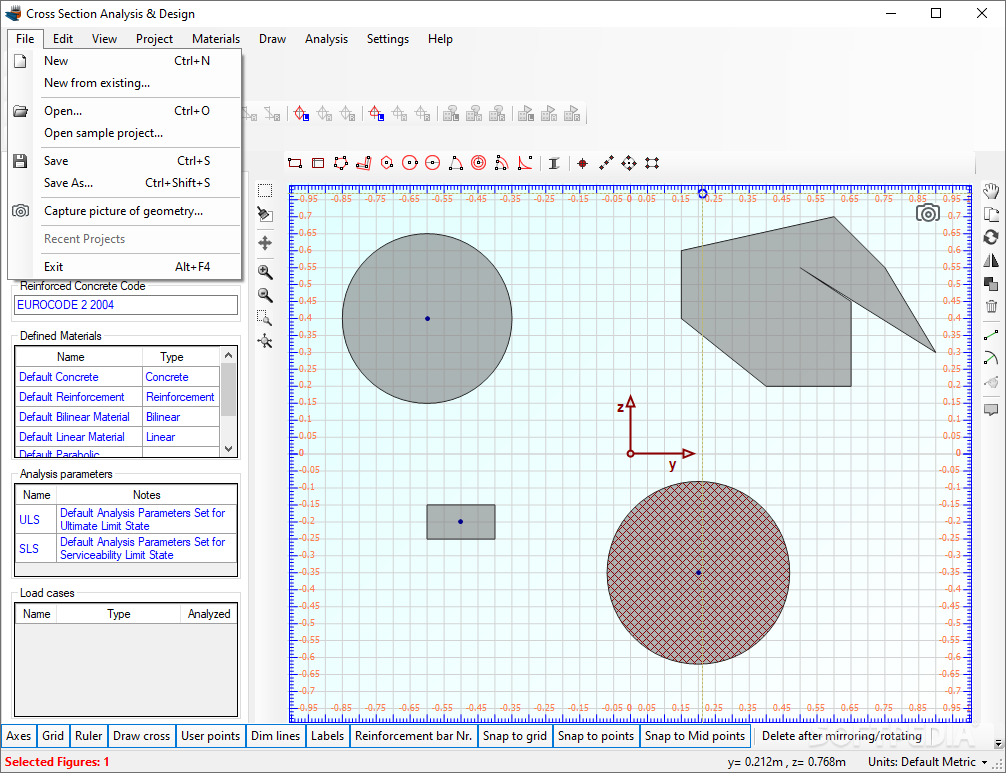
Task: Toggle the Grid display
Action: pos(53,736)
